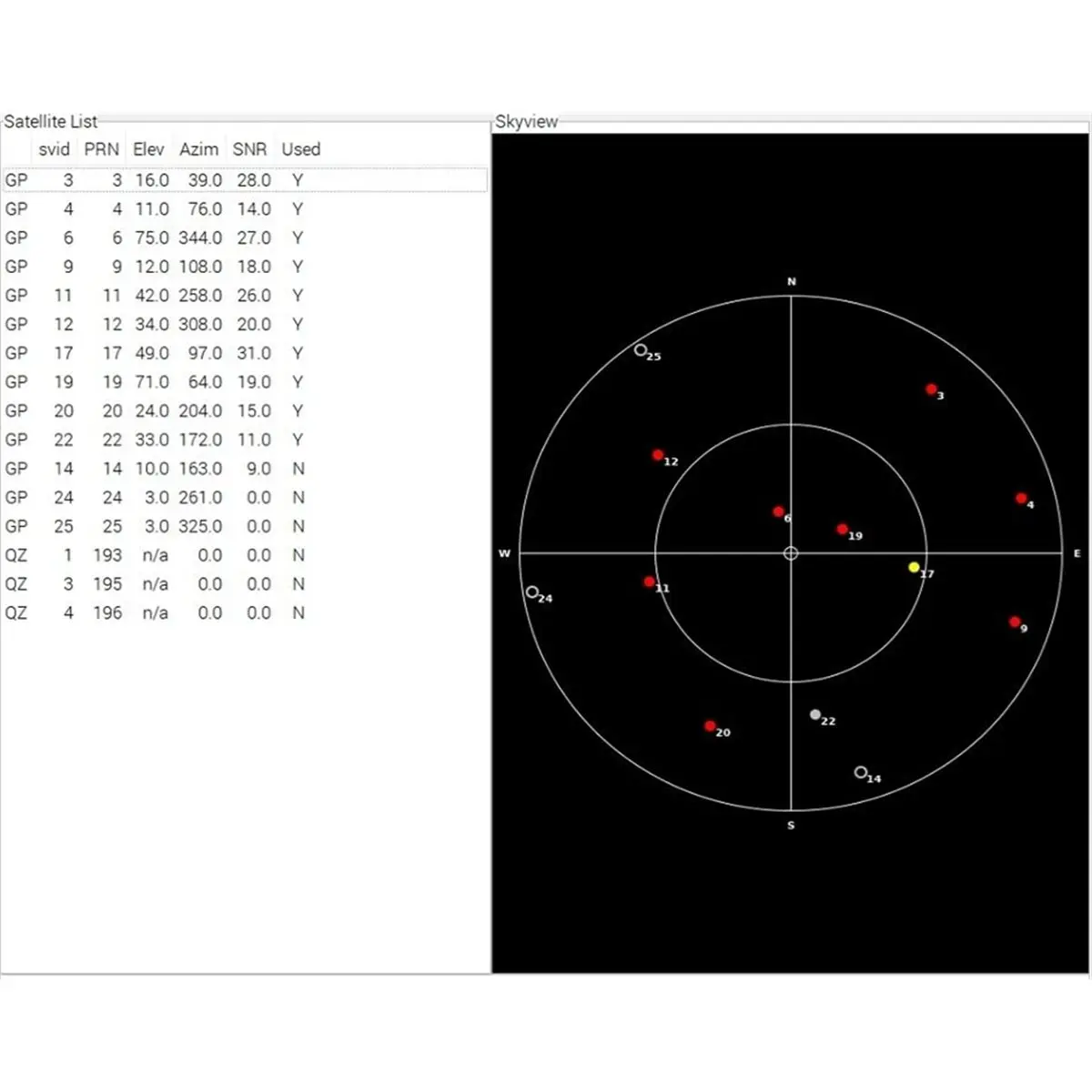Sort by Elev column header
The width and height of the screenshot is (1092, 1092).
pyautogui.click(x=148, y=149)
